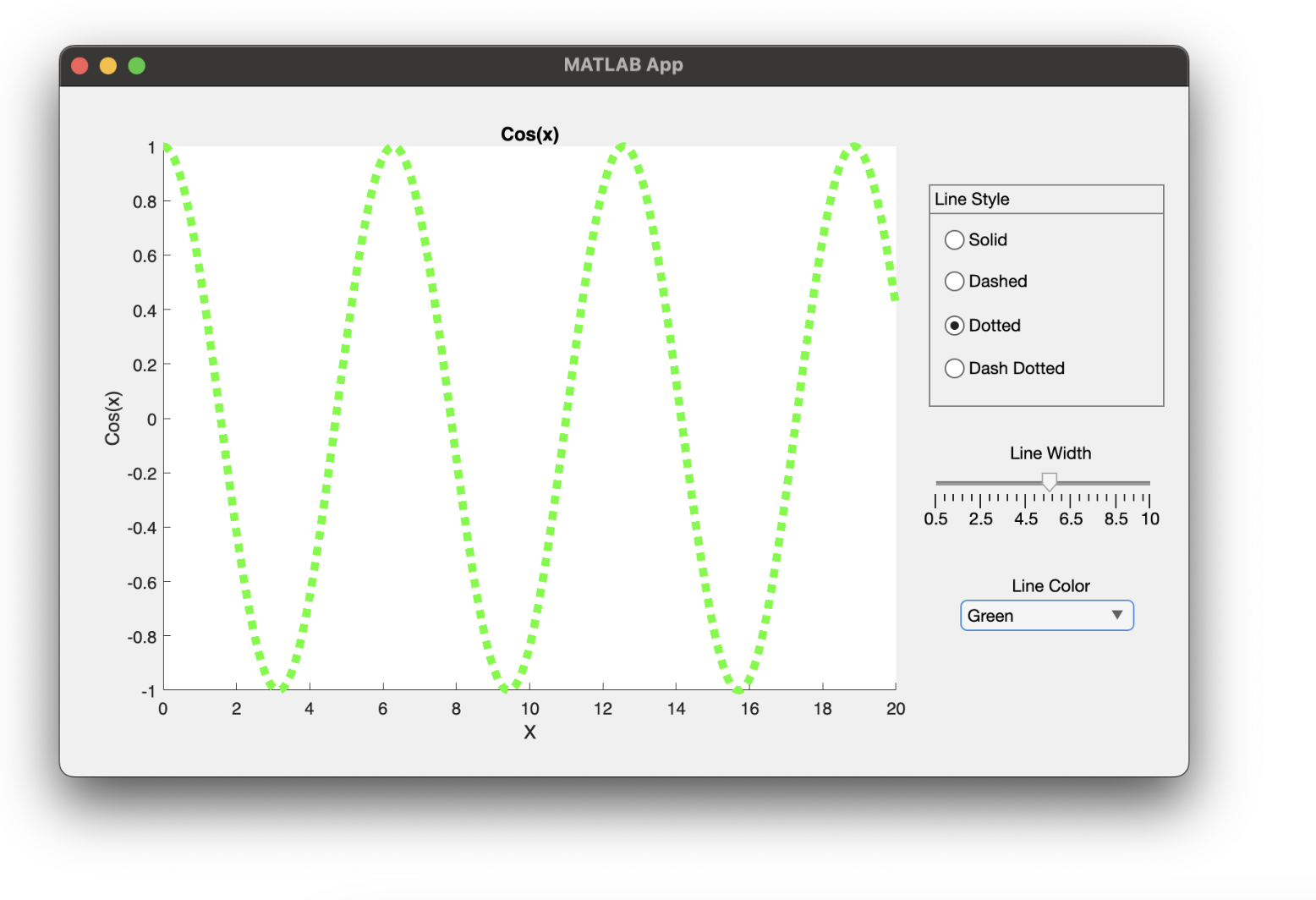Click the X axis label

pyautogui.click(x=529, y=733)
